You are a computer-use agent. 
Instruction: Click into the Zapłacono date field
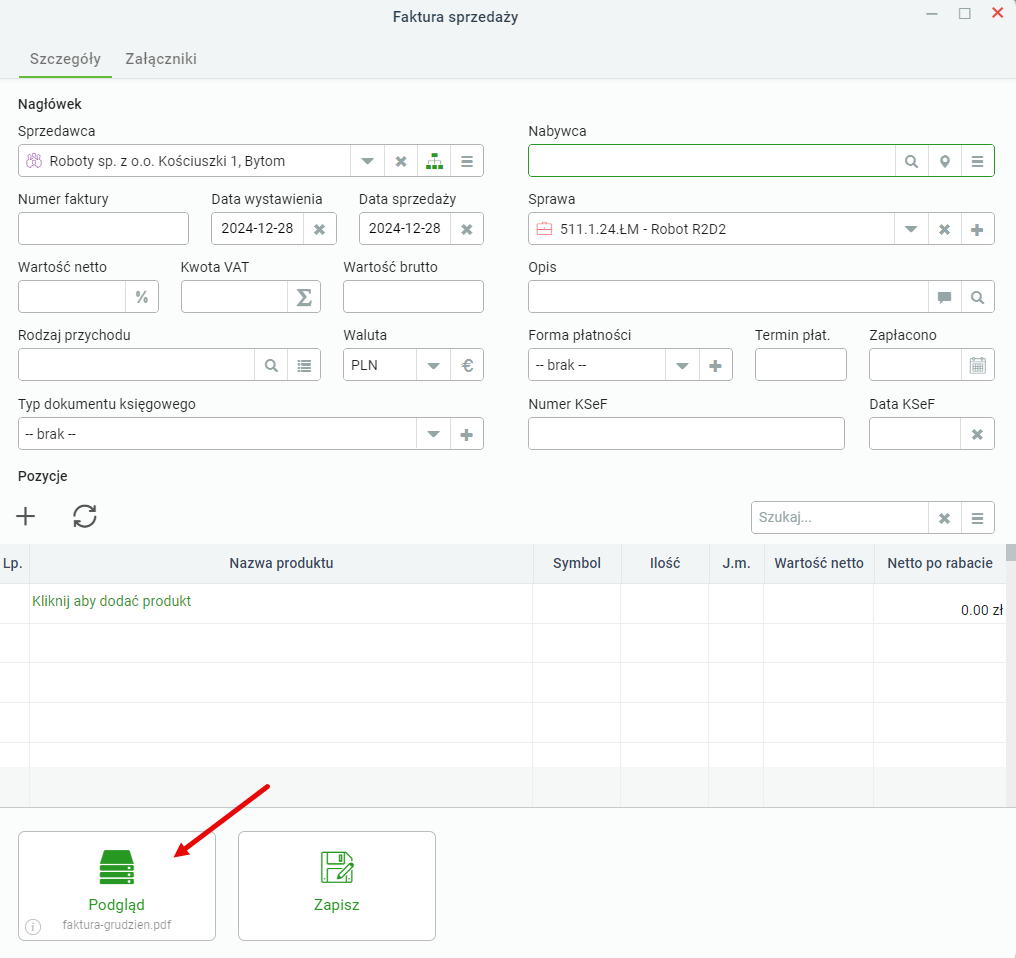pyautogui.click(x=916, y=366)
